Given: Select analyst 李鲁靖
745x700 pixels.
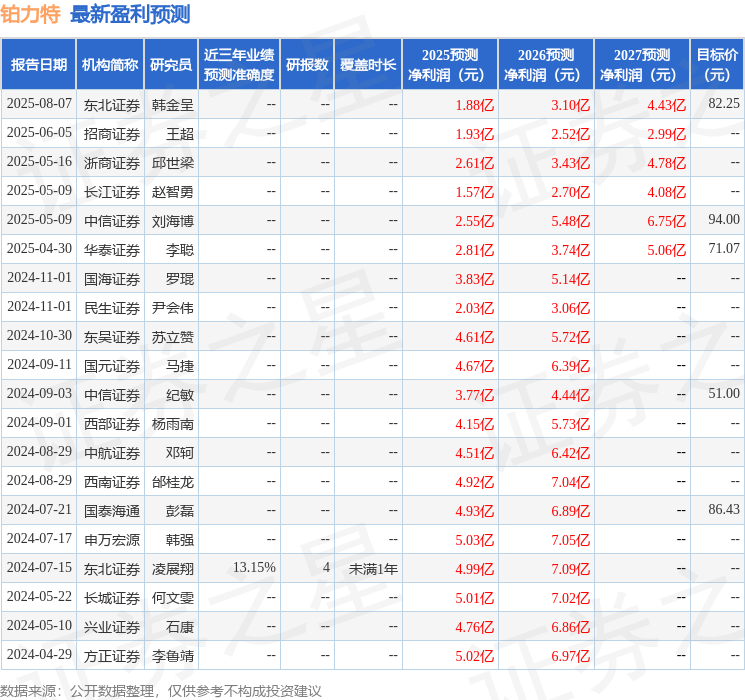Looking at the screenshot, I should tap(172, 656).
